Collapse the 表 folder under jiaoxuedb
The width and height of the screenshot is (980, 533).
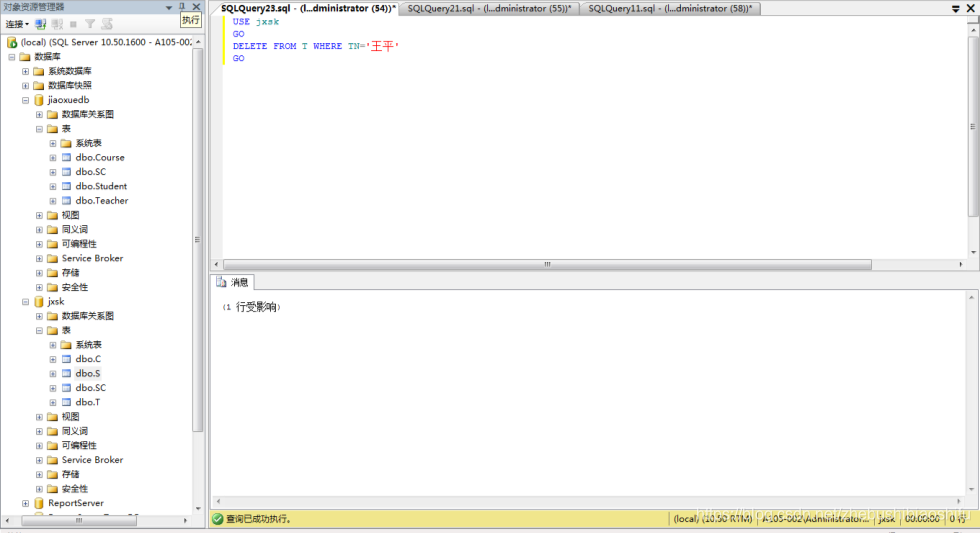[x=39, y=129]
